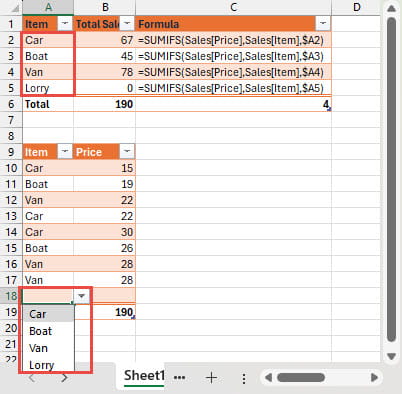Open the more sheets ellipsis button
Viewport: 402px width, 394px height.
180,377
